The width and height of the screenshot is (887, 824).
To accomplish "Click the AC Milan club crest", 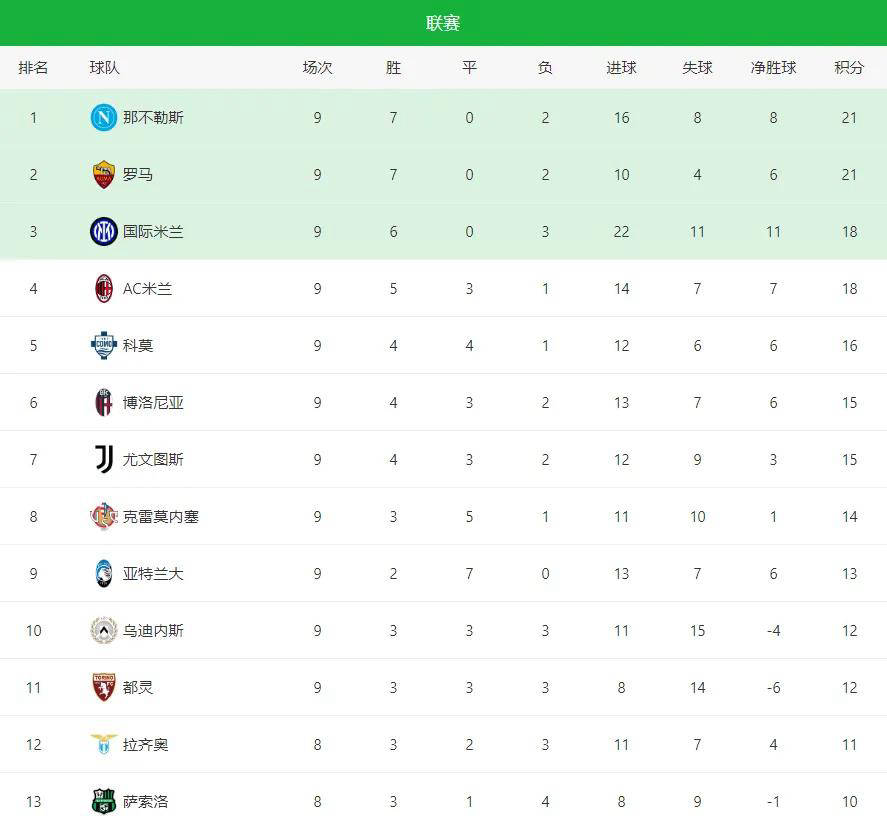I will click(x=104, y=289).
